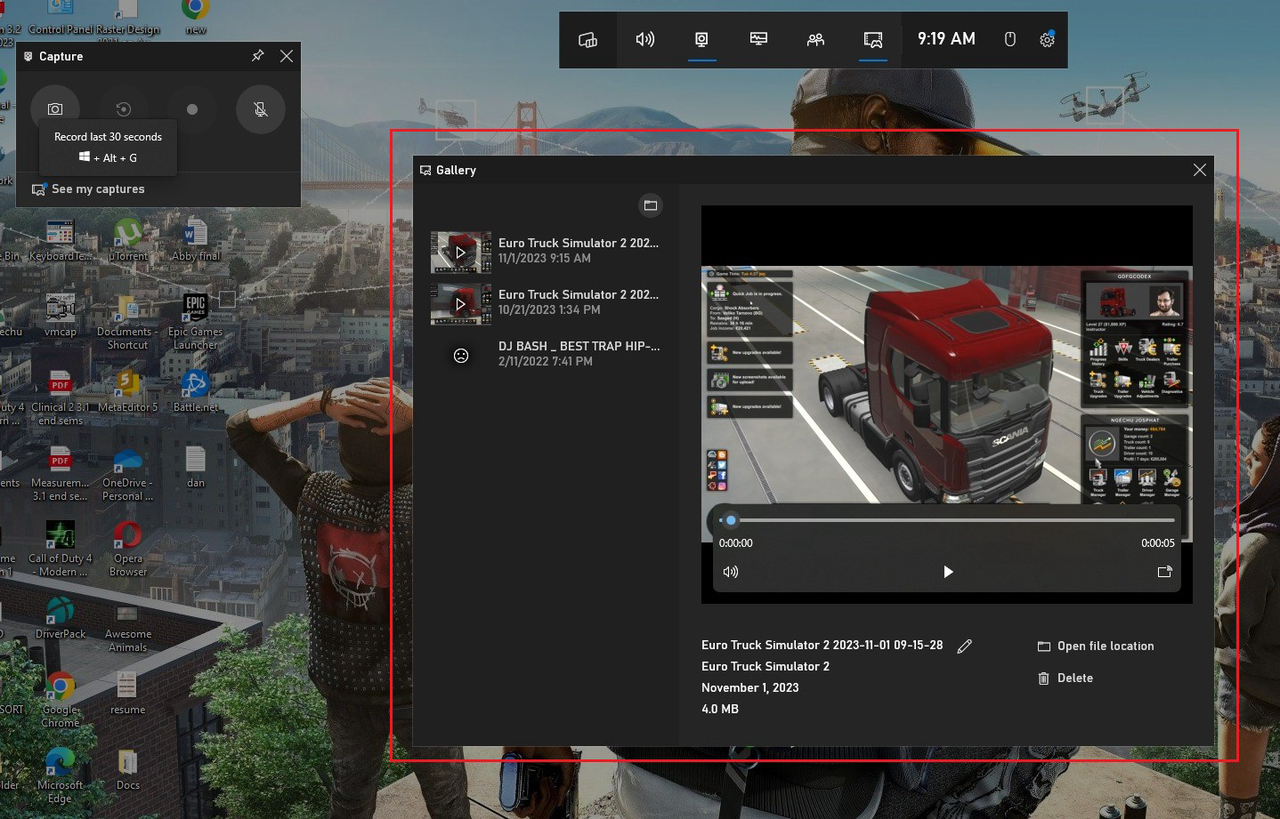Click the mouse pointer icon on Game Bar
The width and height of the screenshot is (1280, 819).
click(1010, 39)
